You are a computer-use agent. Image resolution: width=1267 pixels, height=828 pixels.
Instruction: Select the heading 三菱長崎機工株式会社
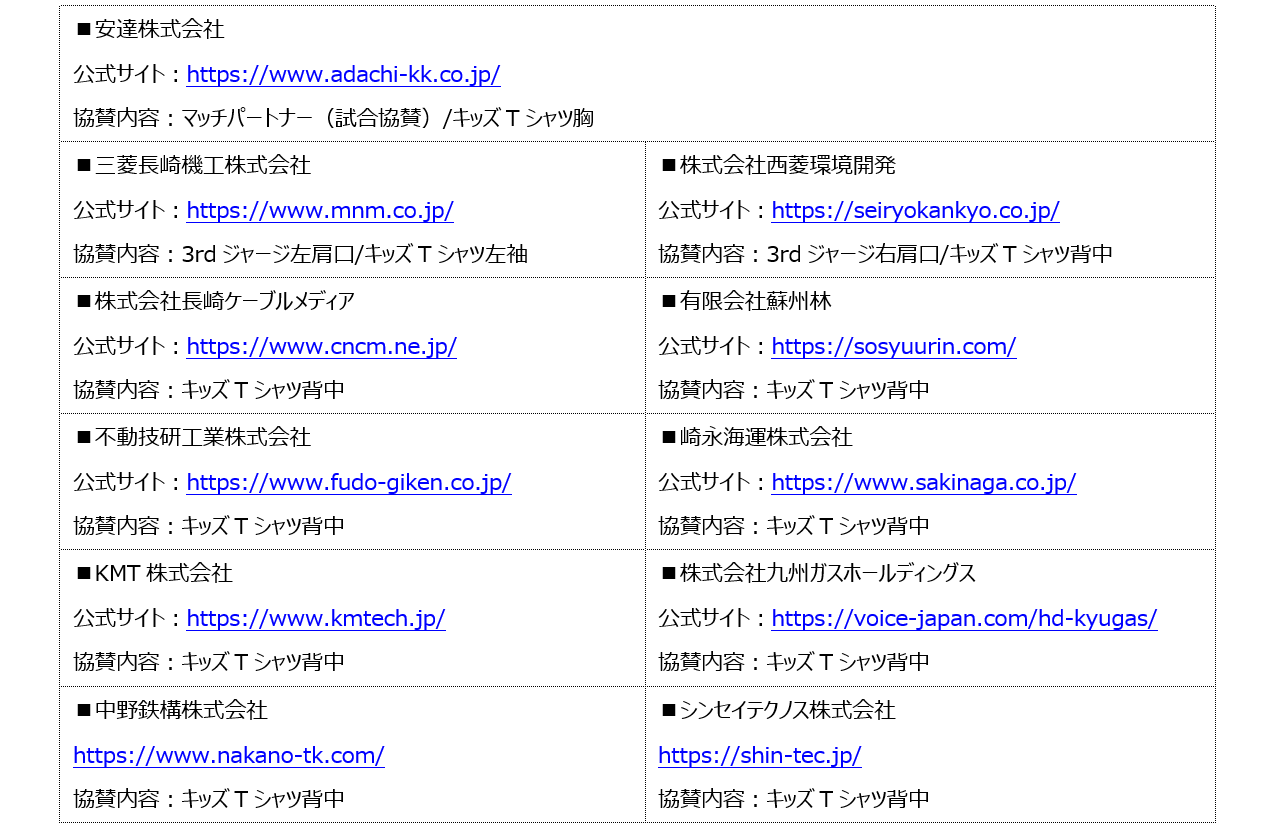[x=203, y=165]
